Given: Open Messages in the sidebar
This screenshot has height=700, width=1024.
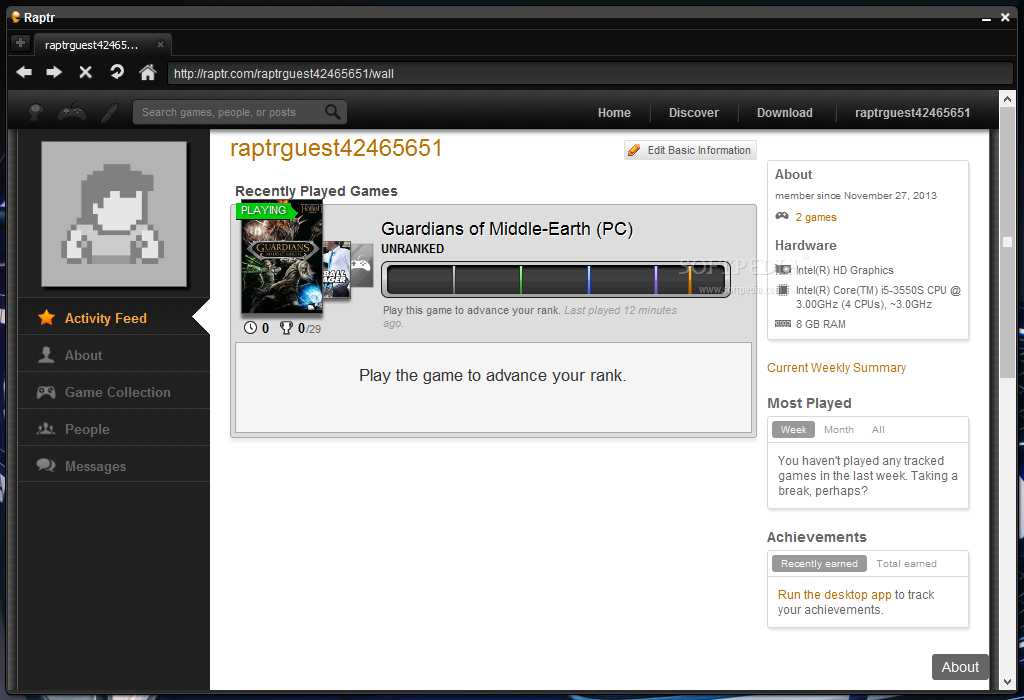Looking at the screenshot, I should tap(114, 466).
